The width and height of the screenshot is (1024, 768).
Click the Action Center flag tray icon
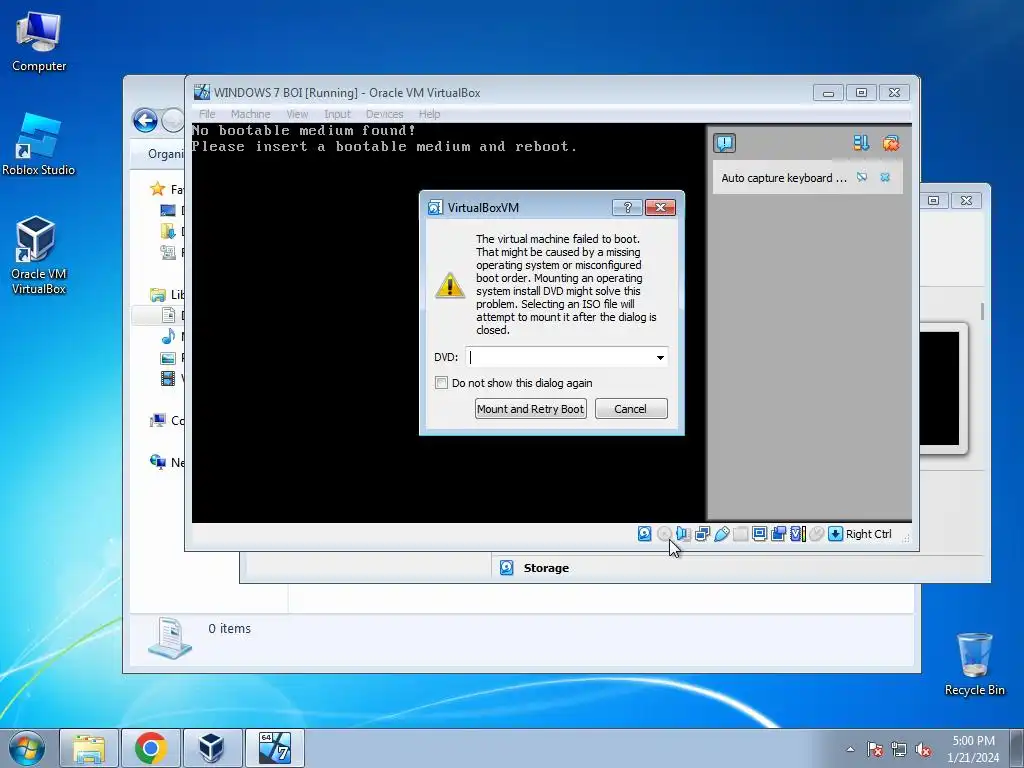[875, 749]
